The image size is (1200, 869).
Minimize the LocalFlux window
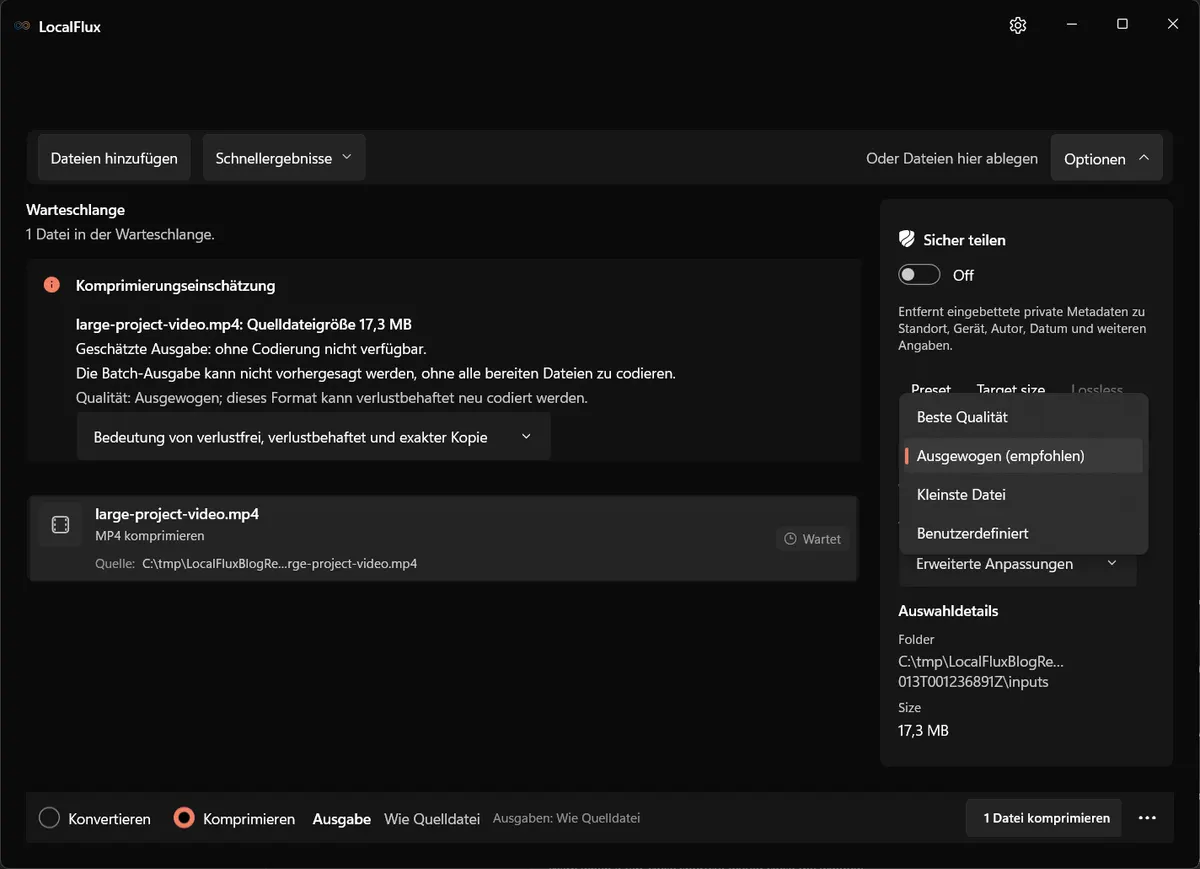1072,24
